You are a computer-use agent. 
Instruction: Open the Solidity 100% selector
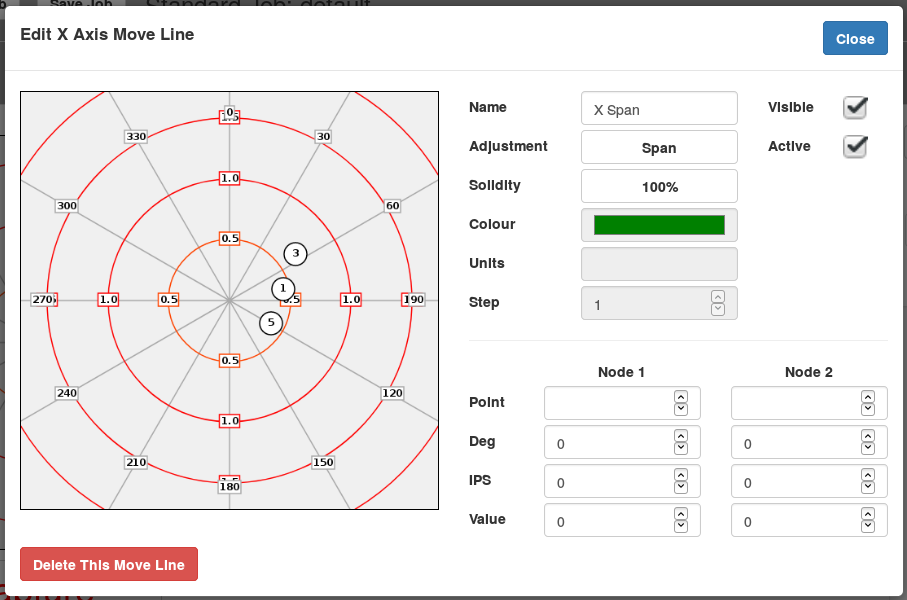[x=659, y=185]
